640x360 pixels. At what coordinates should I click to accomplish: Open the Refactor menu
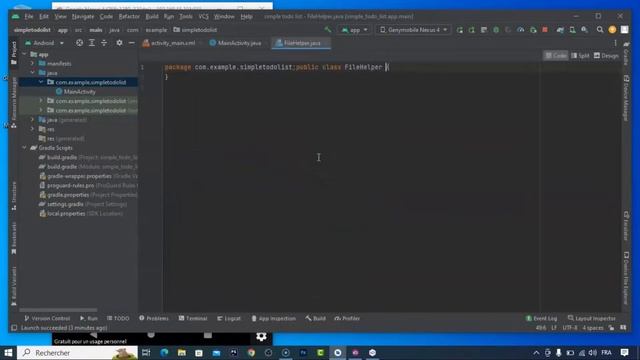[129, 16]
